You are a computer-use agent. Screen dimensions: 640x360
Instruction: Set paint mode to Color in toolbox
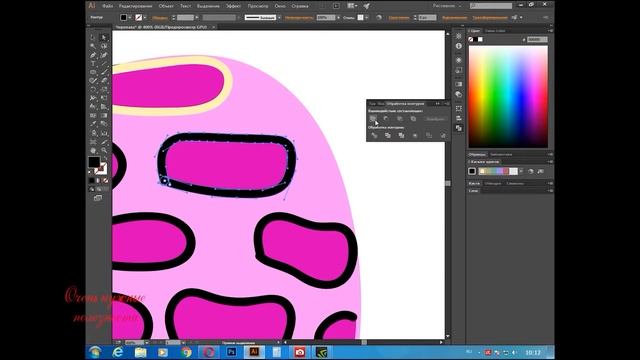(92, 180)
